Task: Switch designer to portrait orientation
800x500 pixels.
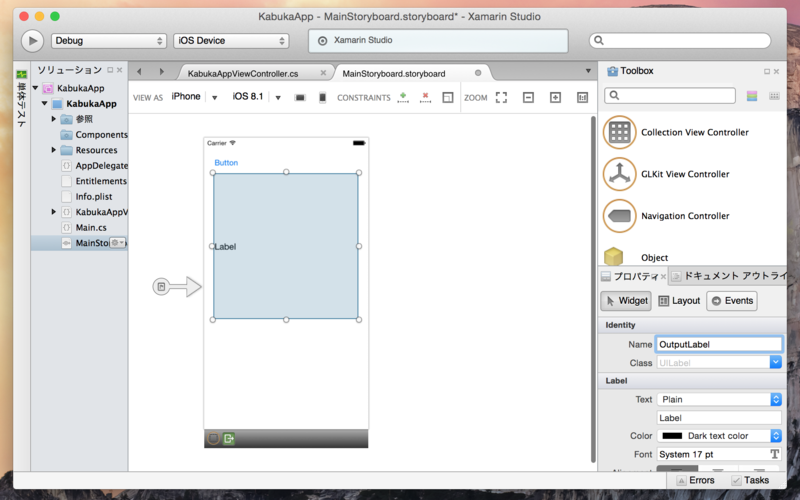Action: tap(322, 97)
